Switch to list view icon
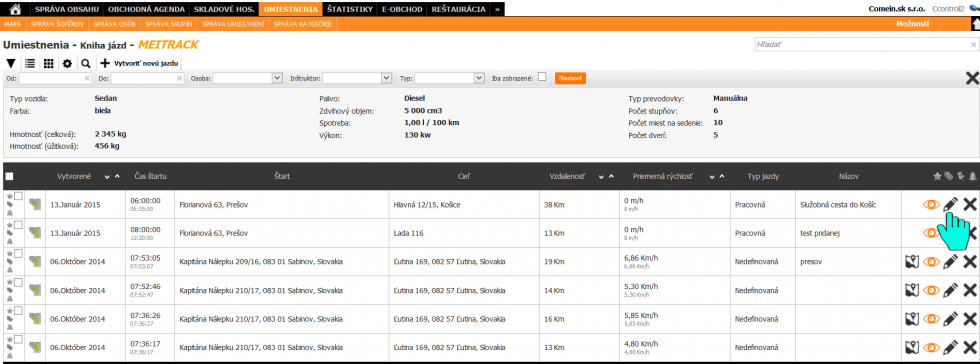This screenshot has height=364, width=980. [29, 64]
